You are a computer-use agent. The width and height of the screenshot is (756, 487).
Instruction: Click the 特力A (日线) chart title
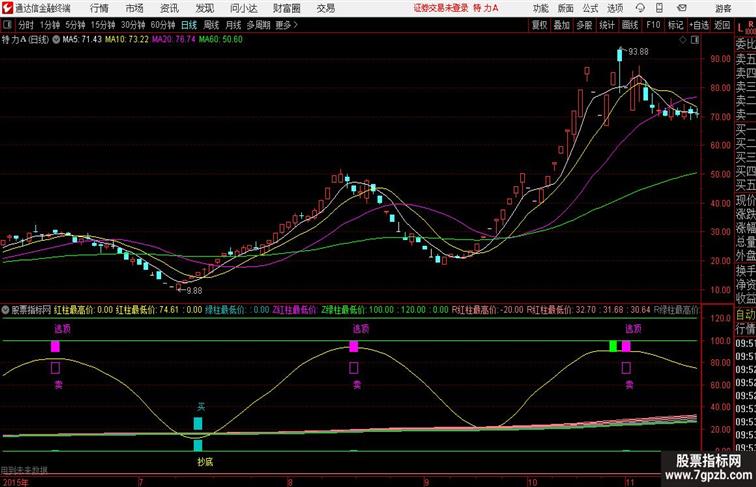pyautogui.click(x=26, y=40)
